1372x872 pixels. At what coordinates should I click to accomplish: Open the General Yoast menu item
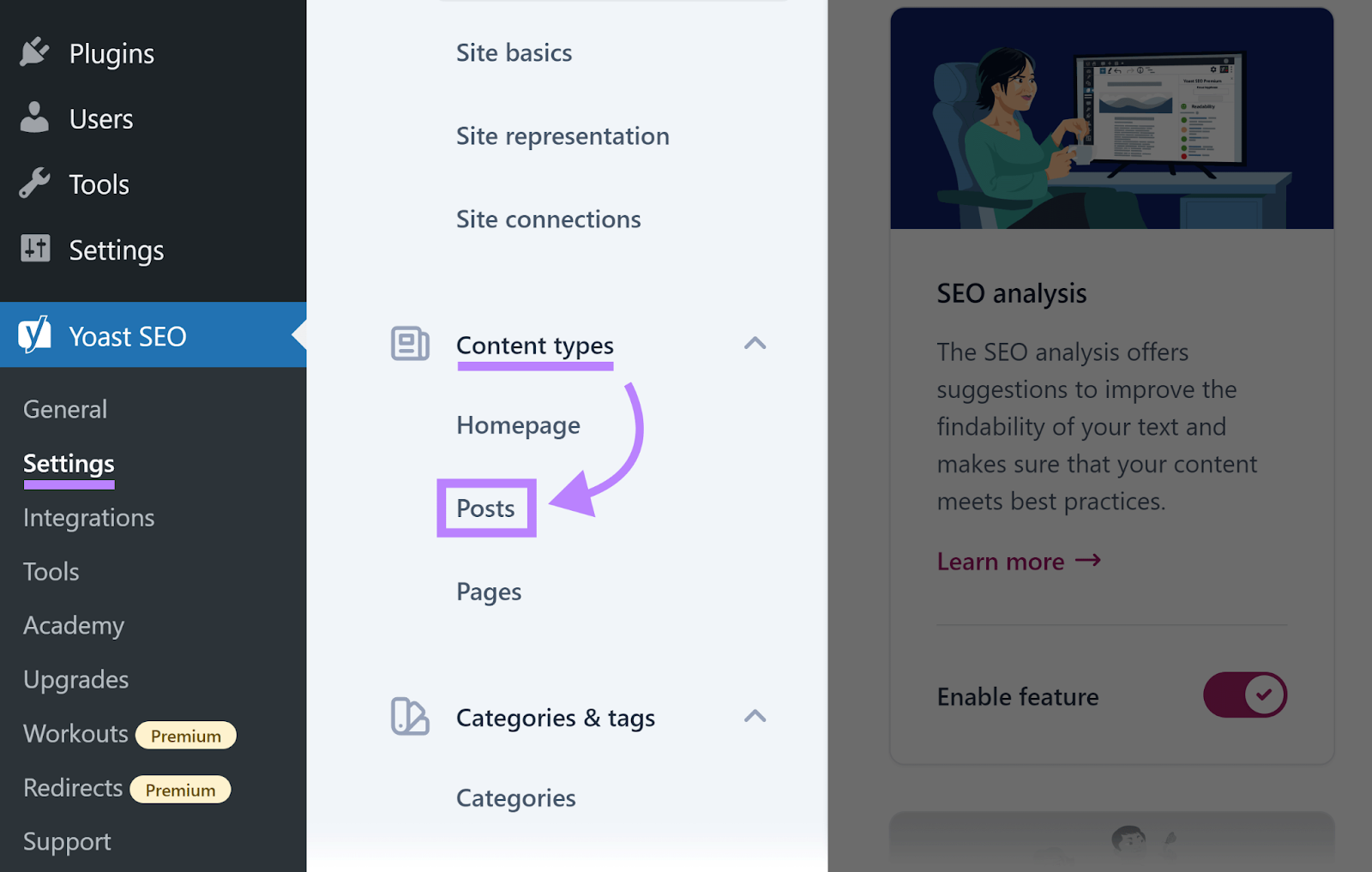[64, 409]
